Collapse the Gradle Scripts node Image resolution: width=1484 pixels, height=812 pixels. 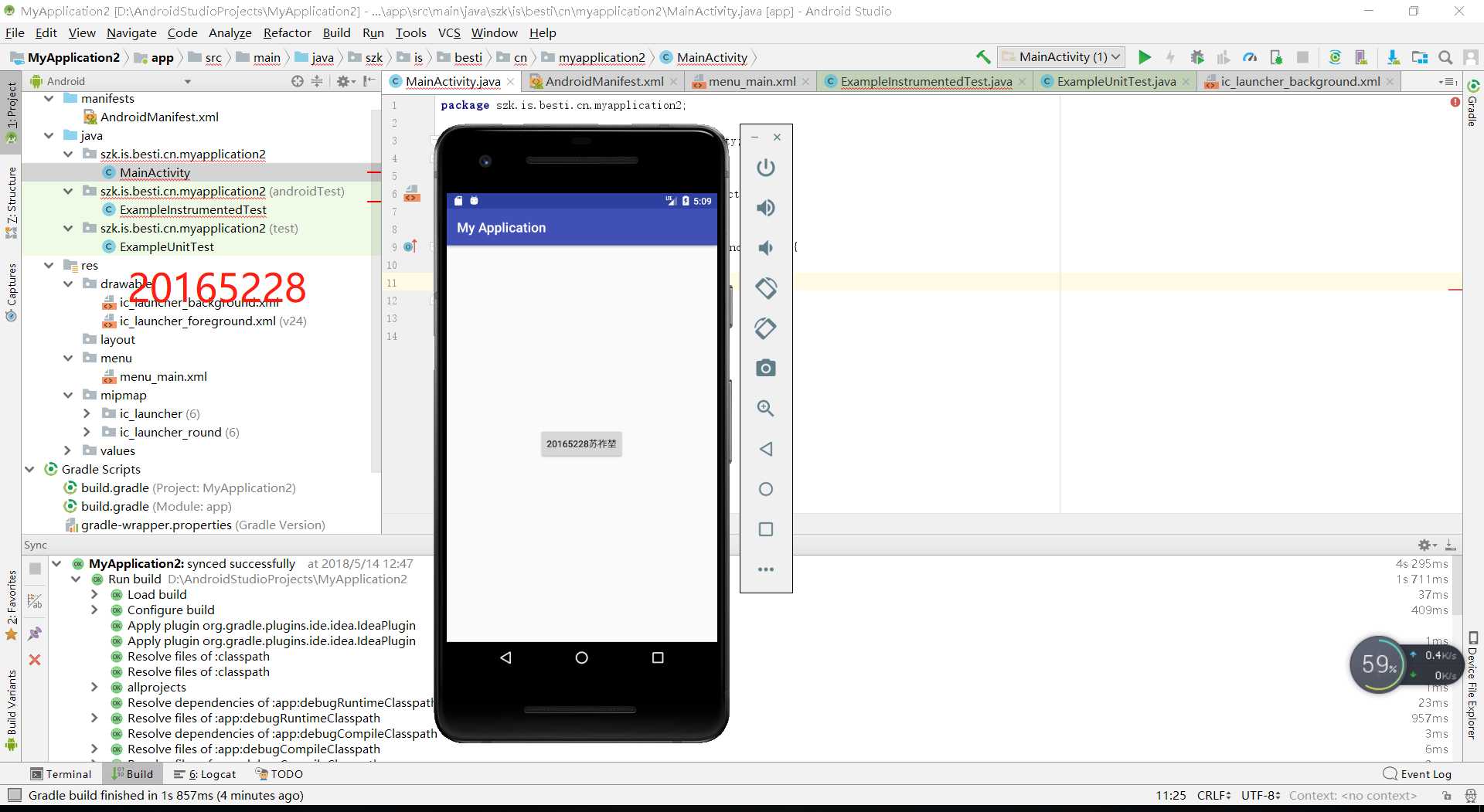(29, 470)
